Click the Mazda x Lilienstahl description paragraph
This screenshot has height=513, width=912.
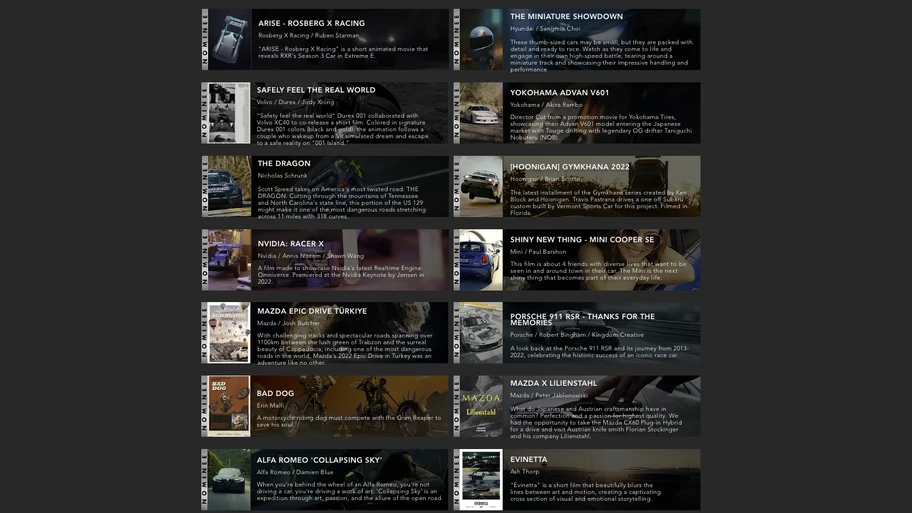click(x=596, y=423)
